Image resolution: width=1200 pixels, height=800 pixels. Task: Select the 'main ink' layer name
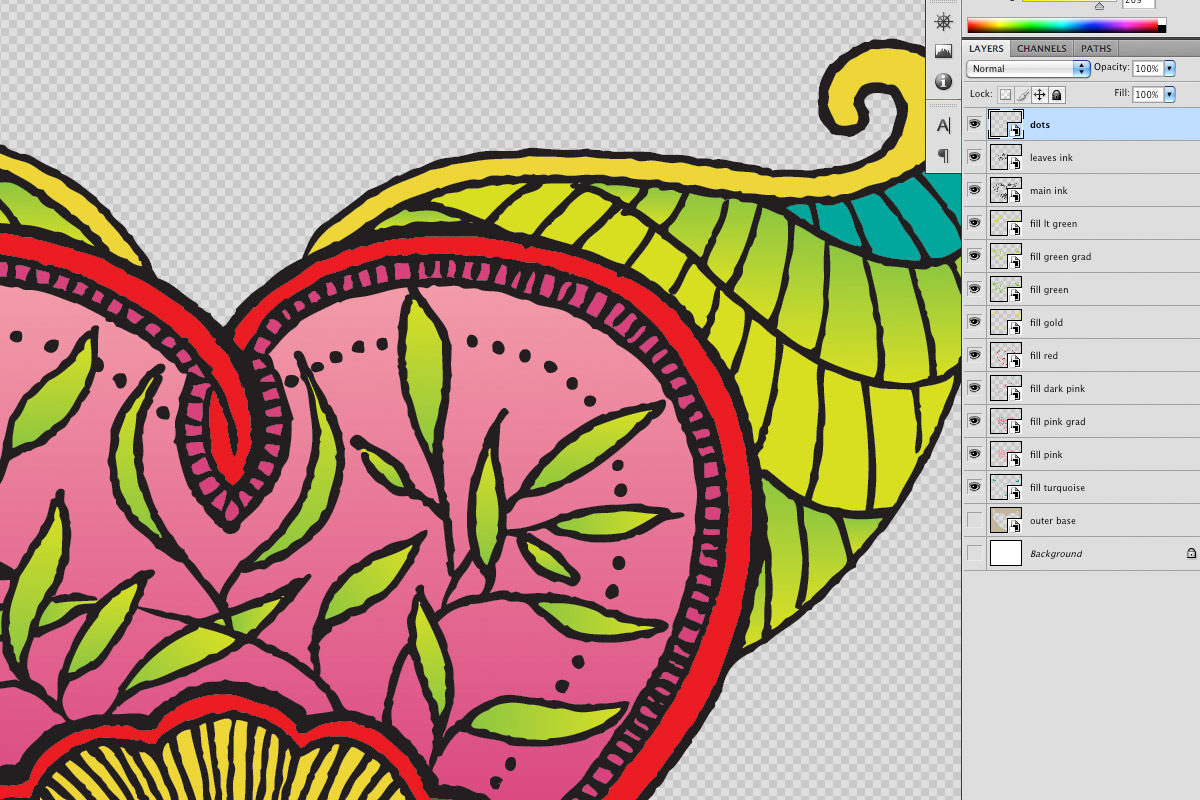[1048, 191]
